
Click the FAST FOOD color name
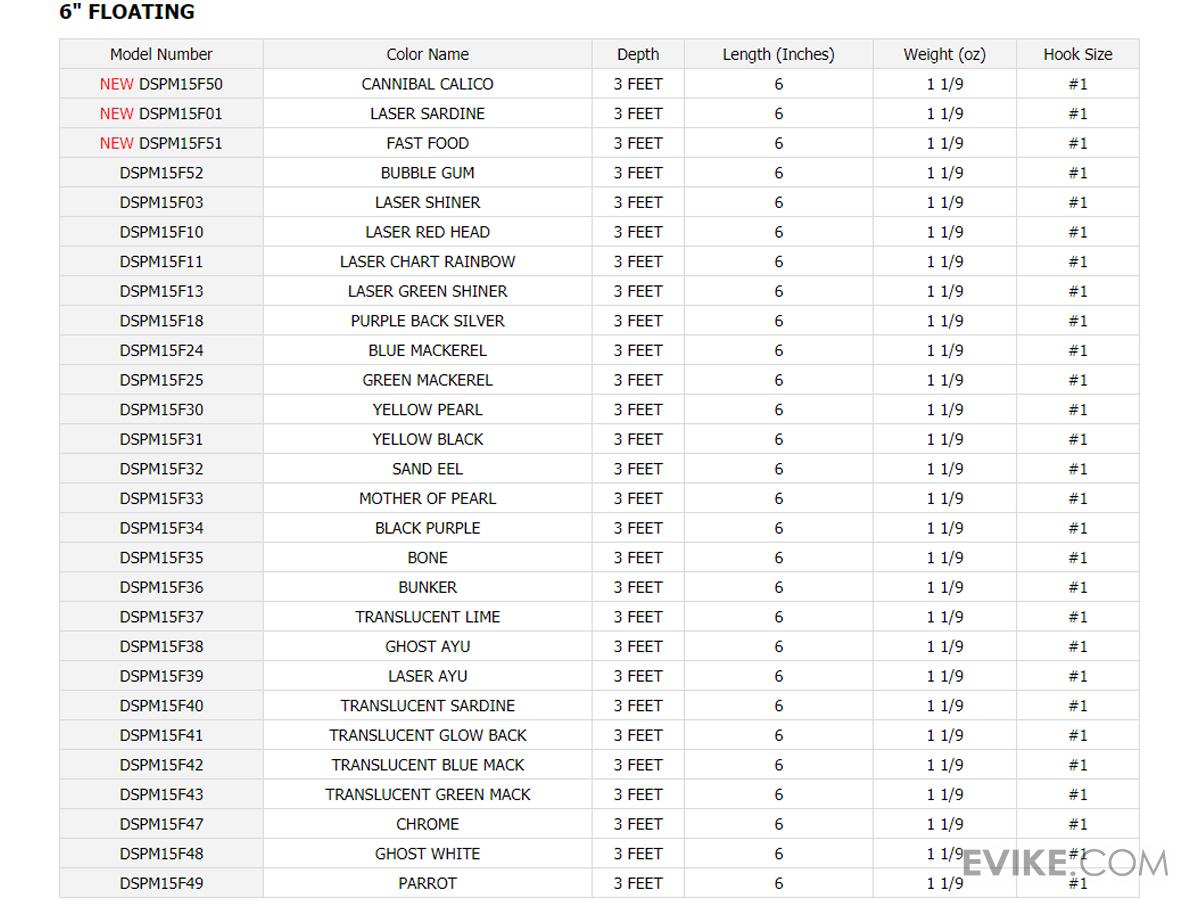pyautogui.click(x=427, y=143)
